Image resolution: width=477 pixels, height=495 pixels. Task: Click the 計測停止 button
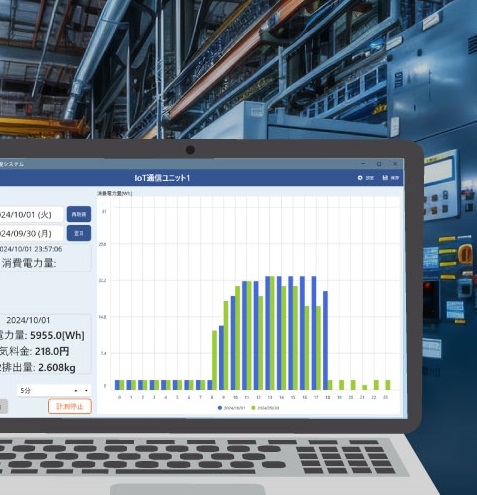pos(70,406)
